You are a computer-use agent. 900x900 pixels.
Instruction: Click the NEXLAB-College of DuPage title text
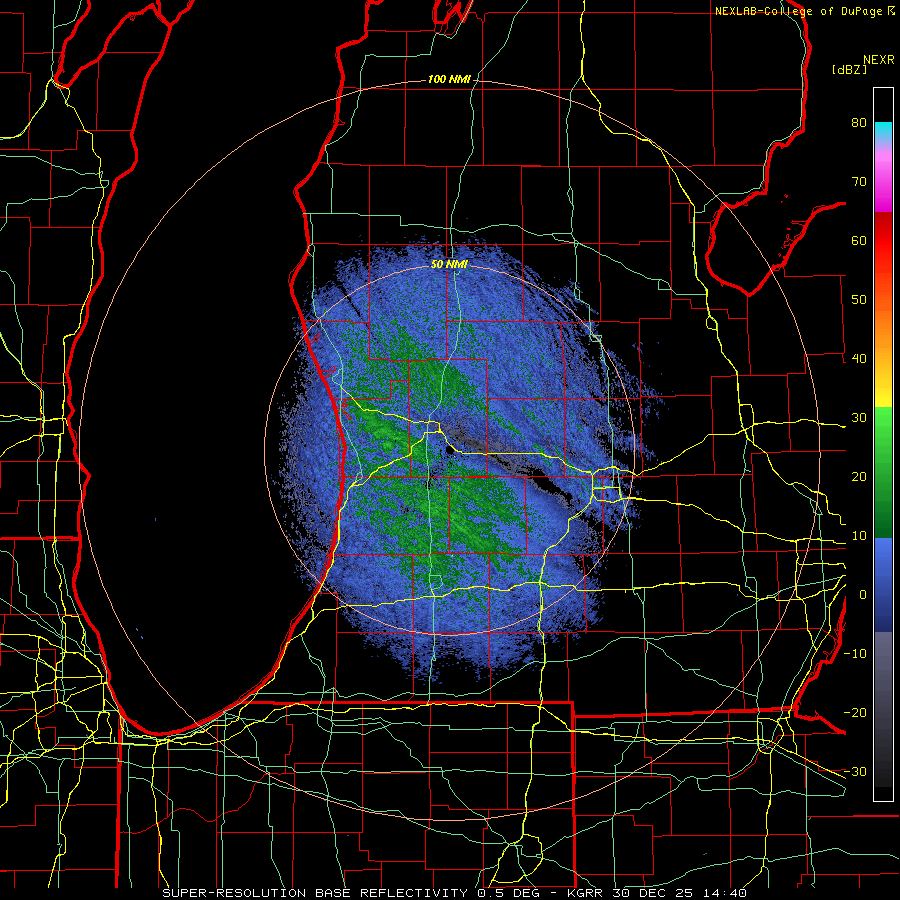(x=800, y=11)
